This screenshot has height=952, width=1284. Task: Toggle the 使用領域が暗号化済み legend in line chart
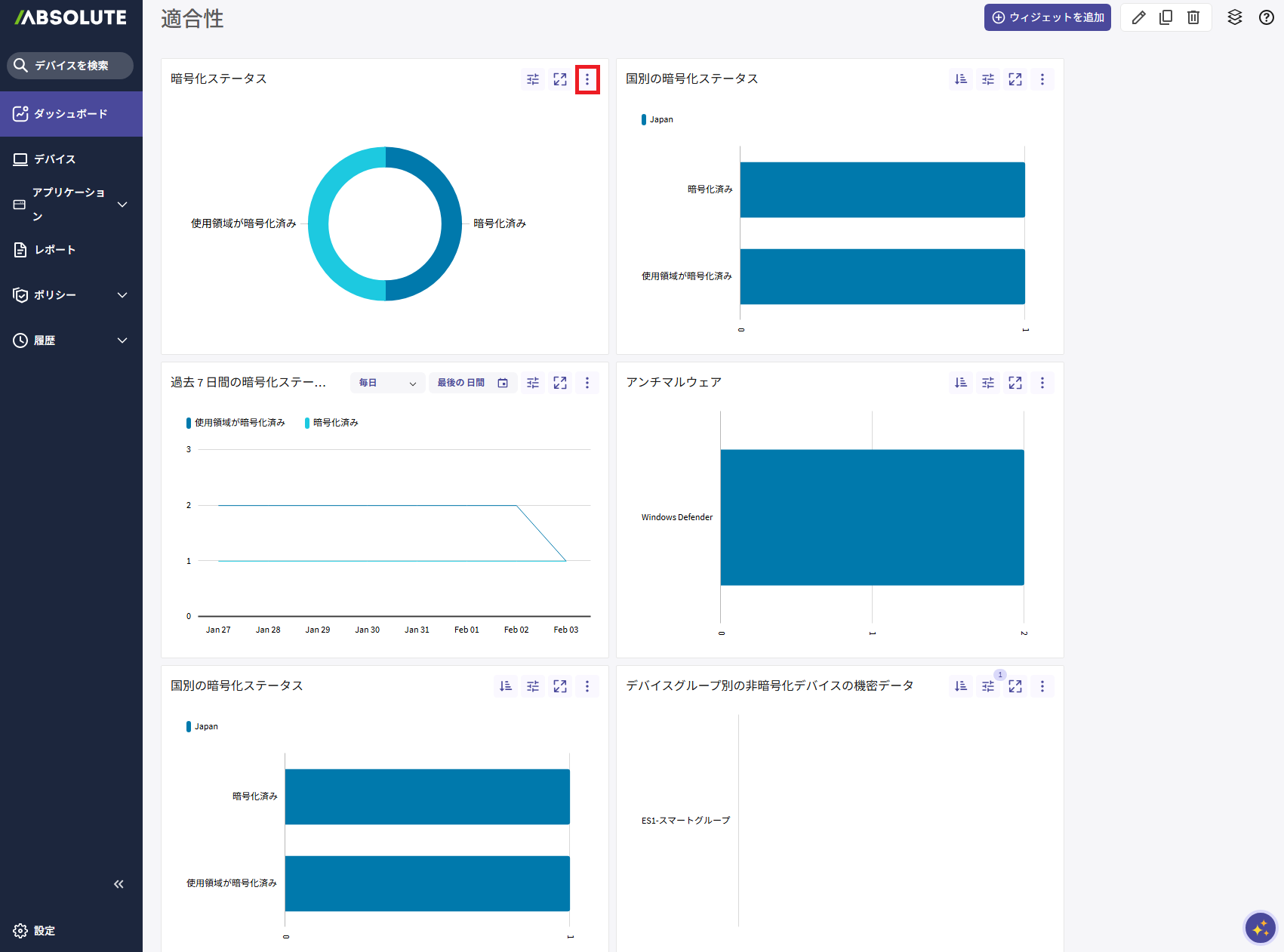(236, 423)
